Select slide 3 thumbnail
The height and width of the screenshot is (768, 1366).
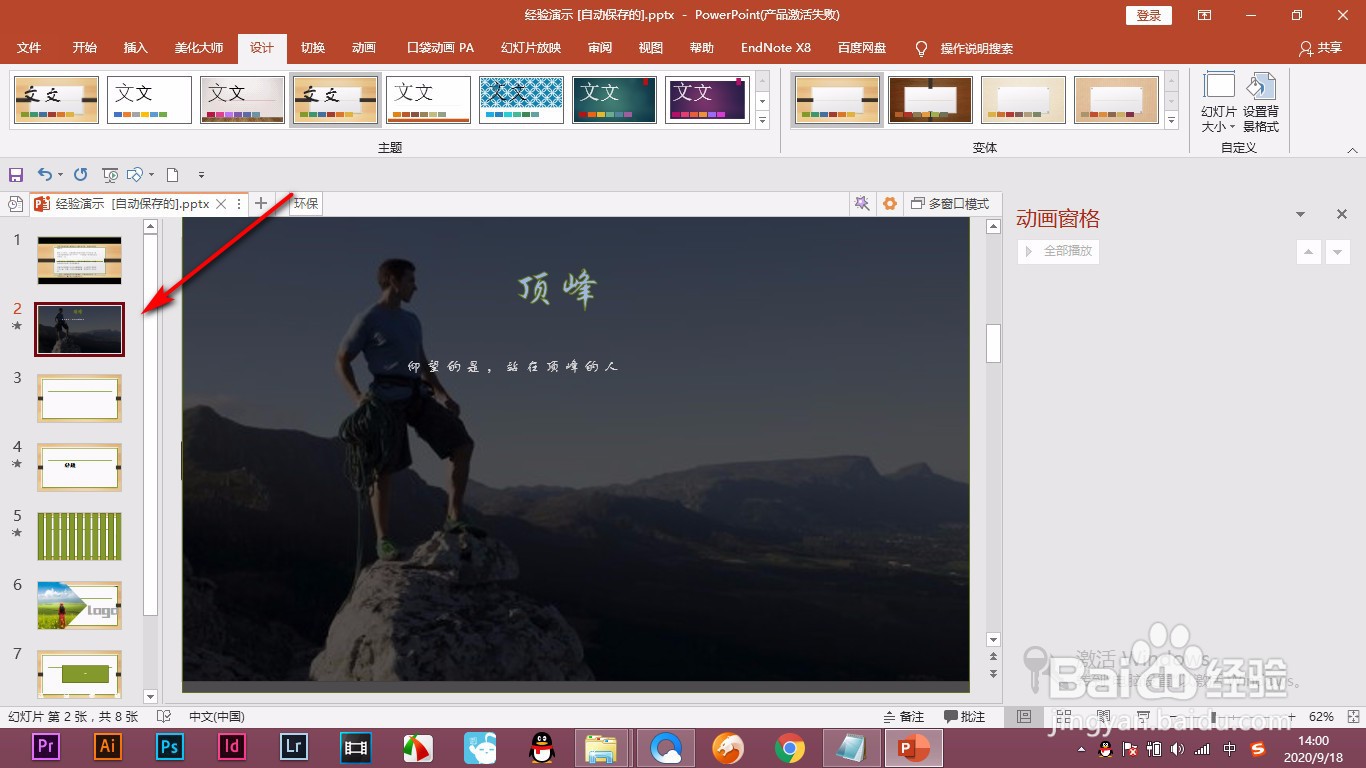[x=79, y=399]
